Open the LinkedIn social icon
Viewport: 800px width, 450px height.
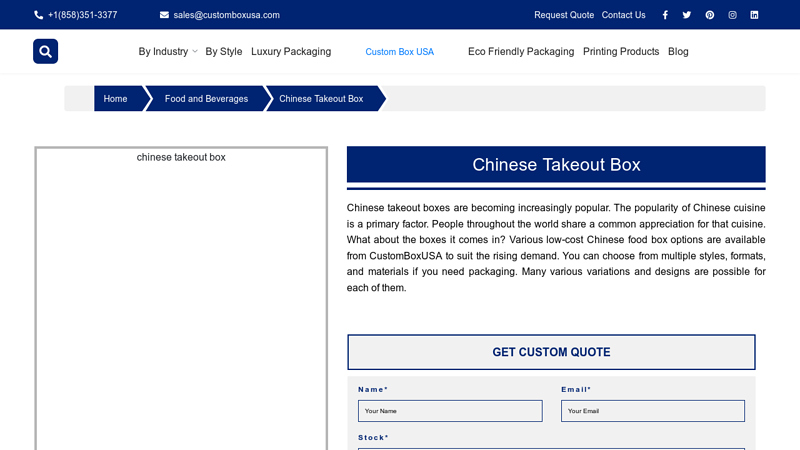point(754,15)
